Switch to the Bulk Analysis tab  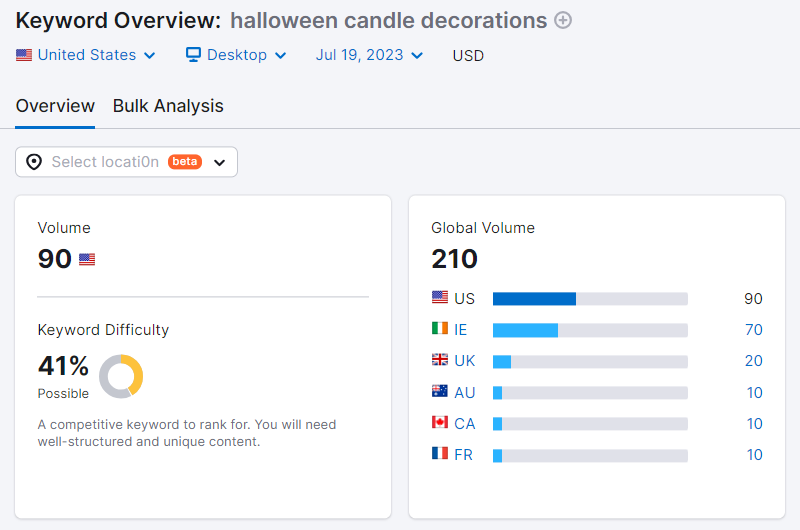[168, 106]
